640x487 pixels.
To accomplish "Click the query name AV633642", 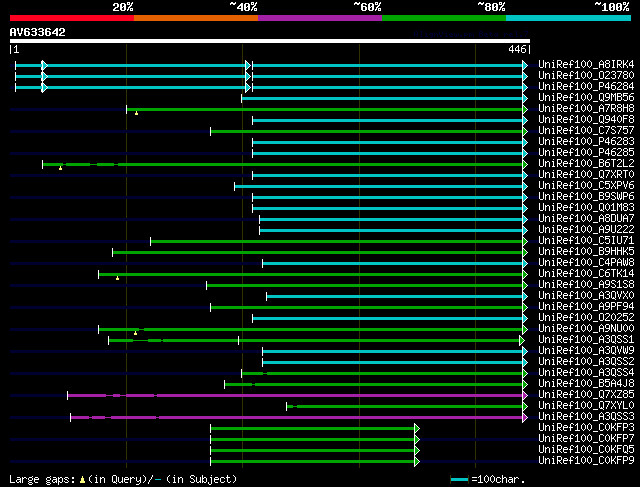I will (38, 32).
